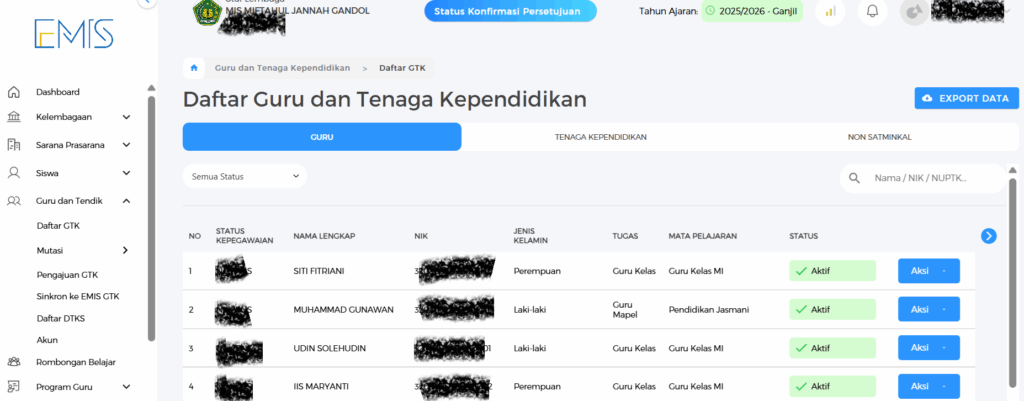Collapse the Guru dan Tendik menu
Viewport: 1024px width, 401px height.
click(x=126, y=201)
